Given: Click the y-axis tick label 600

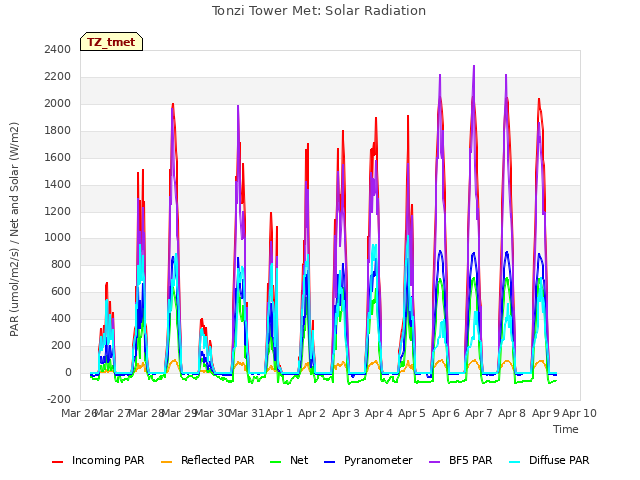Looking at the screenshot, I should tap(61, 291).
